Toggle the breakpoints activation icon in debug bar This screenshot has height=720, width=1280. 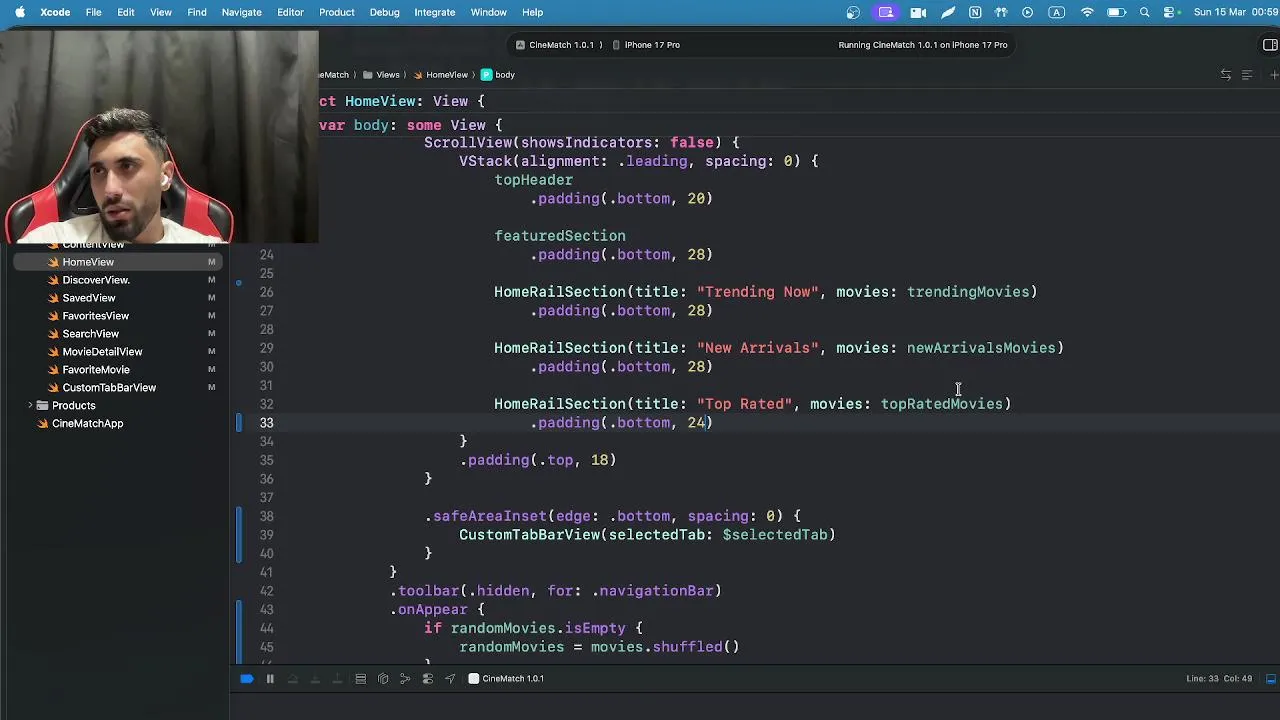tap(246, 679)
